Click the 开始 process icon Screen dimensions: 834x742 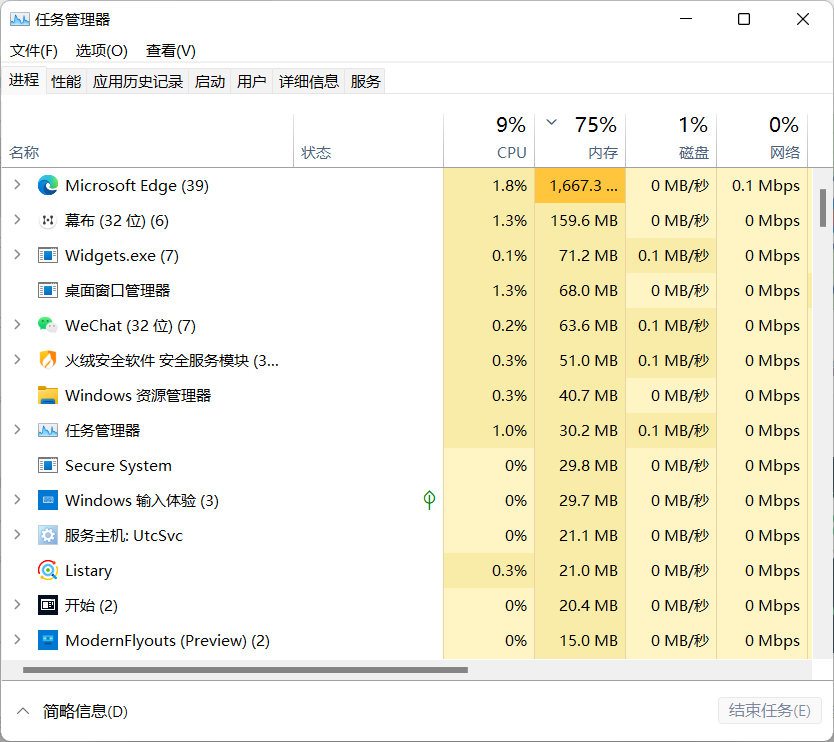48,605
